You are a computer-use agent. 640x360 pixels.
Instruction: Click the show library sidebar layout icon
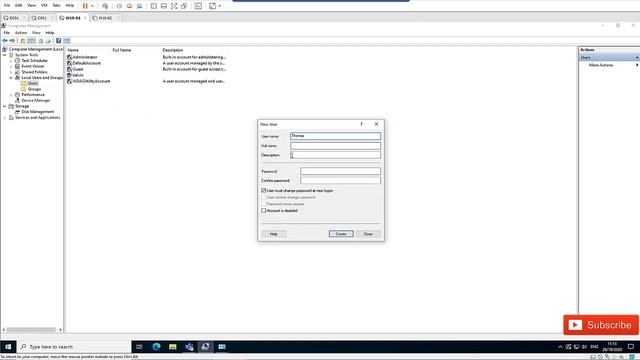153,6
